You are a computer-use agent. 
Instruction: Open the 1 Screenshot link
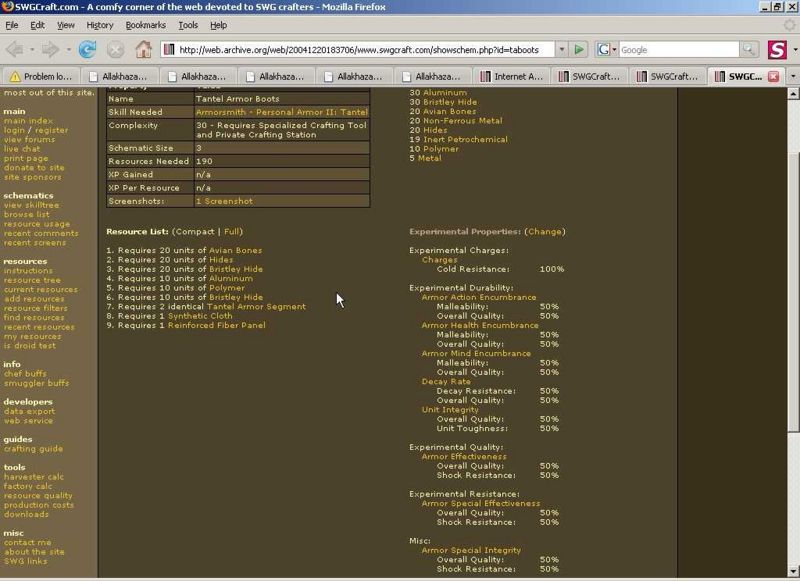pyautogui.click(x=224, y=201)
